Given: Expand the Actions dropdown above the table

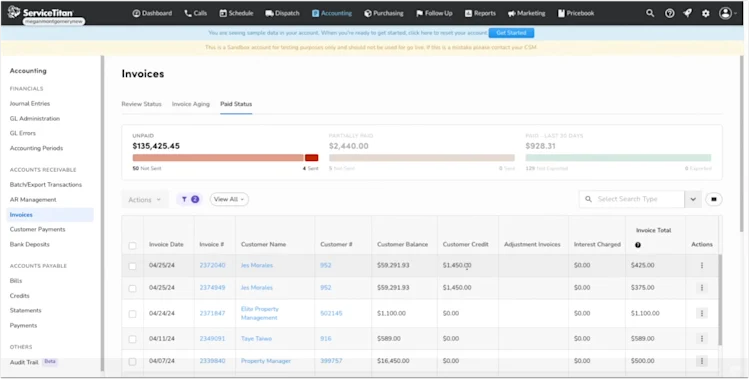Looking at the screenshot, I should (x=145, y=200).
